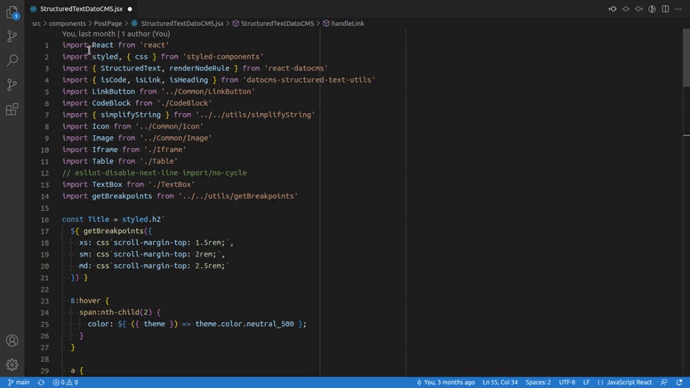Open Problems via errors and warnings count
Image resolution: width=690 pixels, height=388 pixels.
[66, 382]
